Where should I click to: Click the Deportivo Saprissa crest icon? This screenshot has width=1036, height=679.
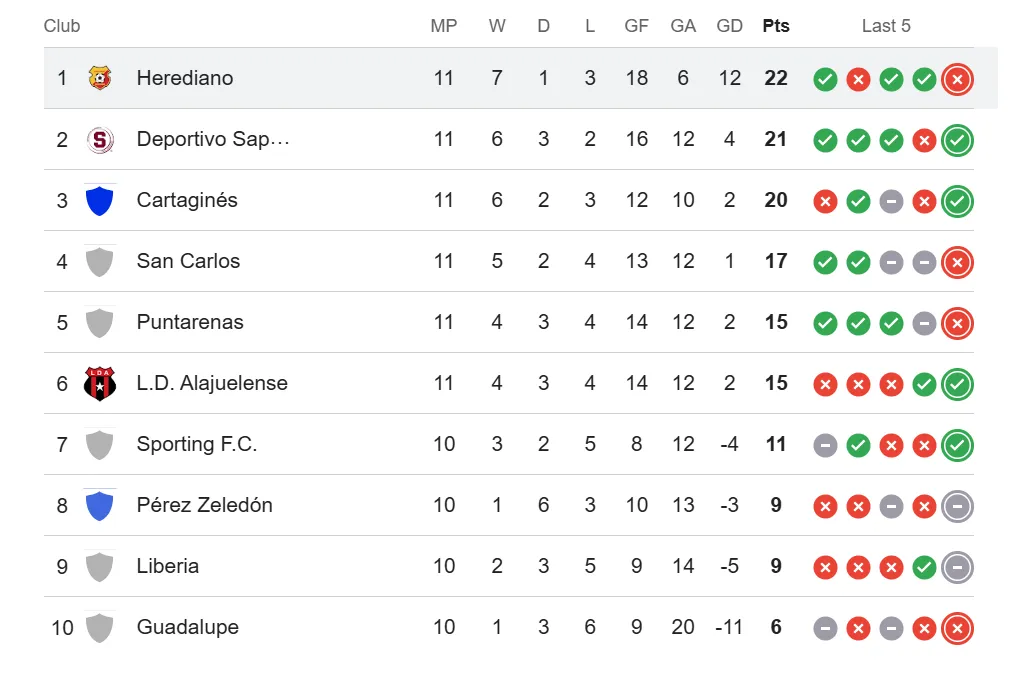(99, 139)
